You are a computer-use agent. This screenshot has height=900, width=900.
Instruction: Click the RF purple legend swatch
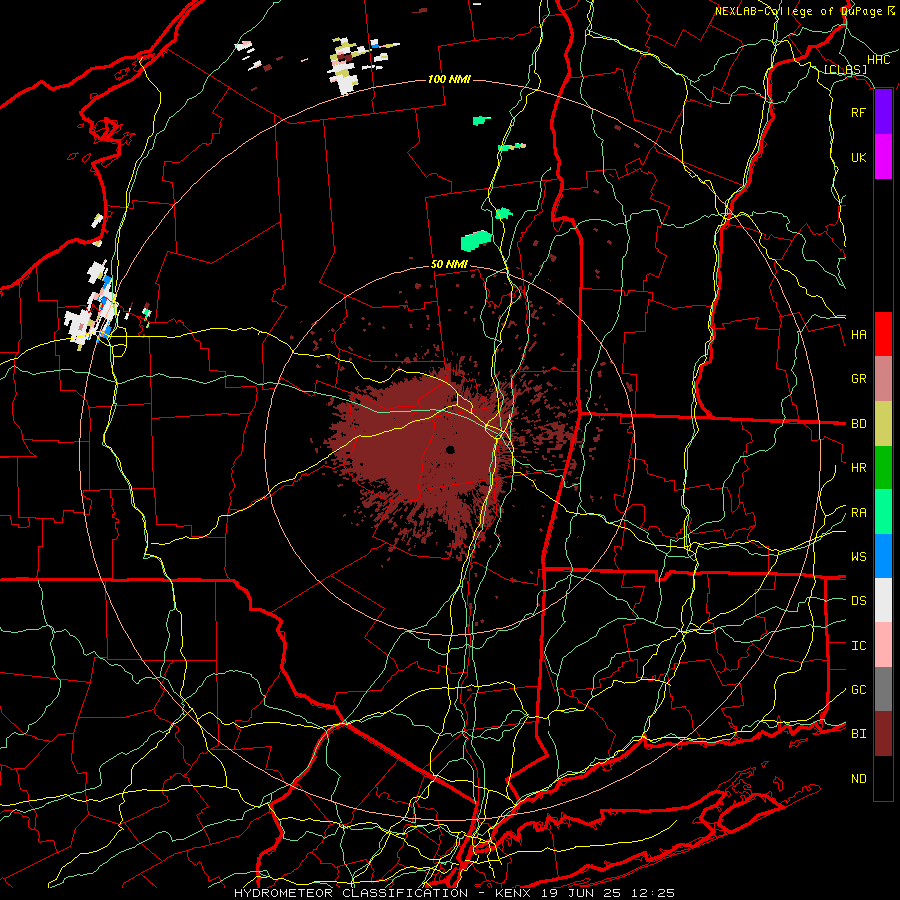click(883, 112)
